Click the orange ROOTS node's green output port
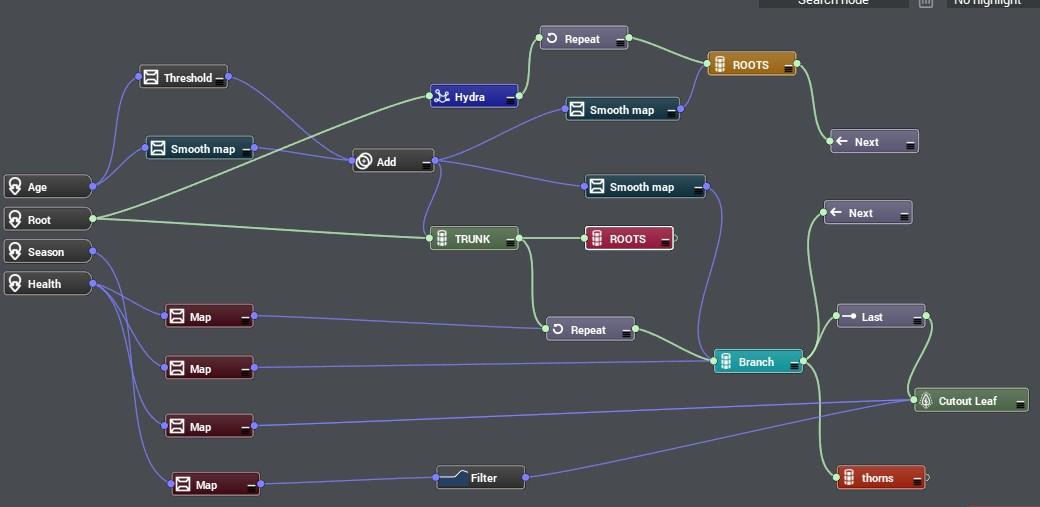1040x507 pixels. pyautogui.click(x=797, y=64)
